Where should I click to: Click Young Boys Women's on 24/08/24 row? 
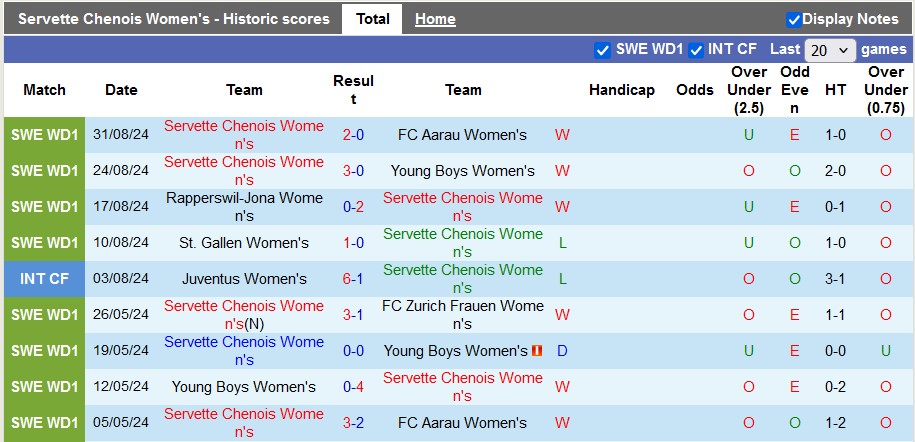click(462, 171)
